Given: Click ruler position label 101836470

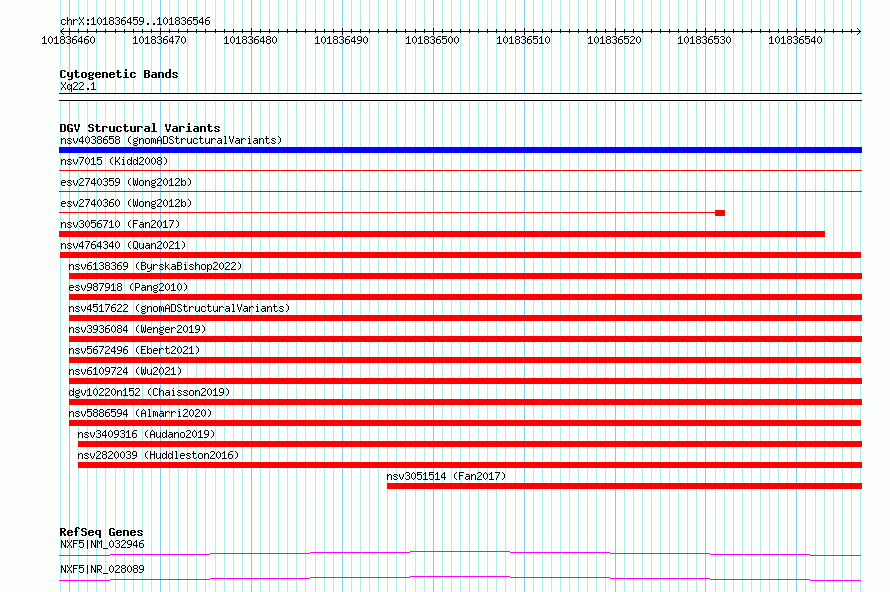Looking at the screenshot, I should point(159,40).
